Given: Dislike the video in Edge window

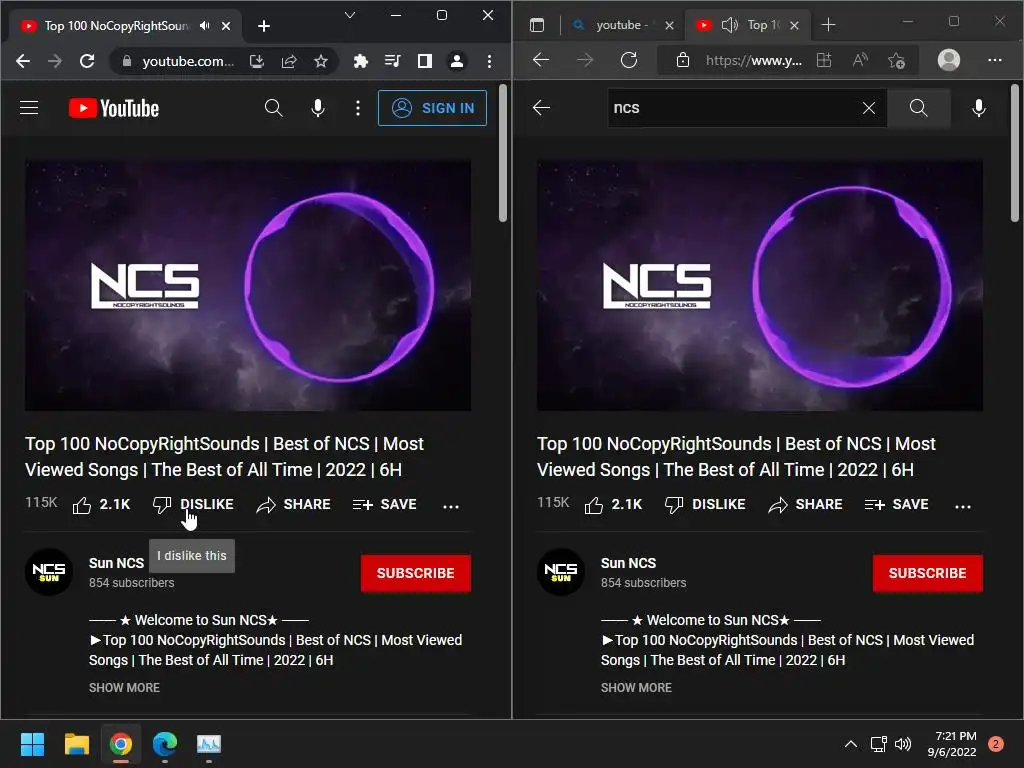Looking at the screenshot, I should 705,505.
